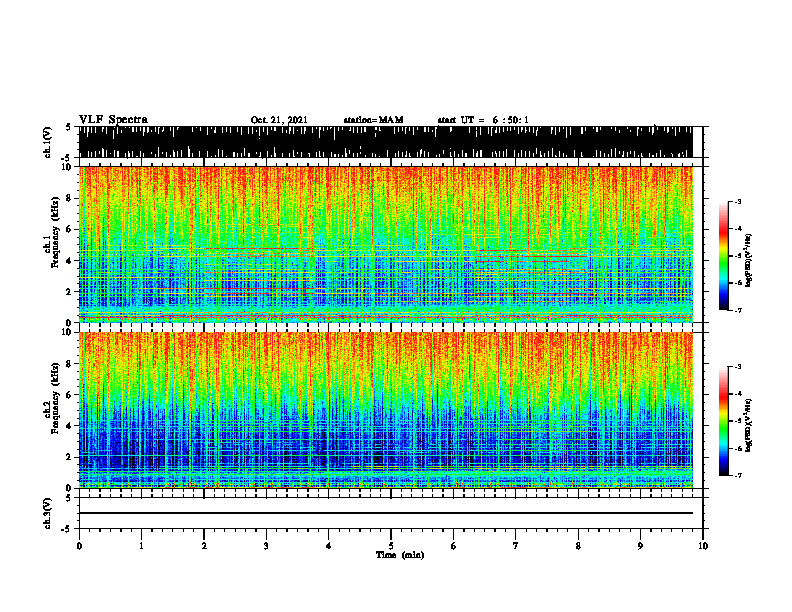The height and width of the screenshot is (612, 792).
Task: Click the -7 tick on ch.2 colorbar
Action: [738, 475]
